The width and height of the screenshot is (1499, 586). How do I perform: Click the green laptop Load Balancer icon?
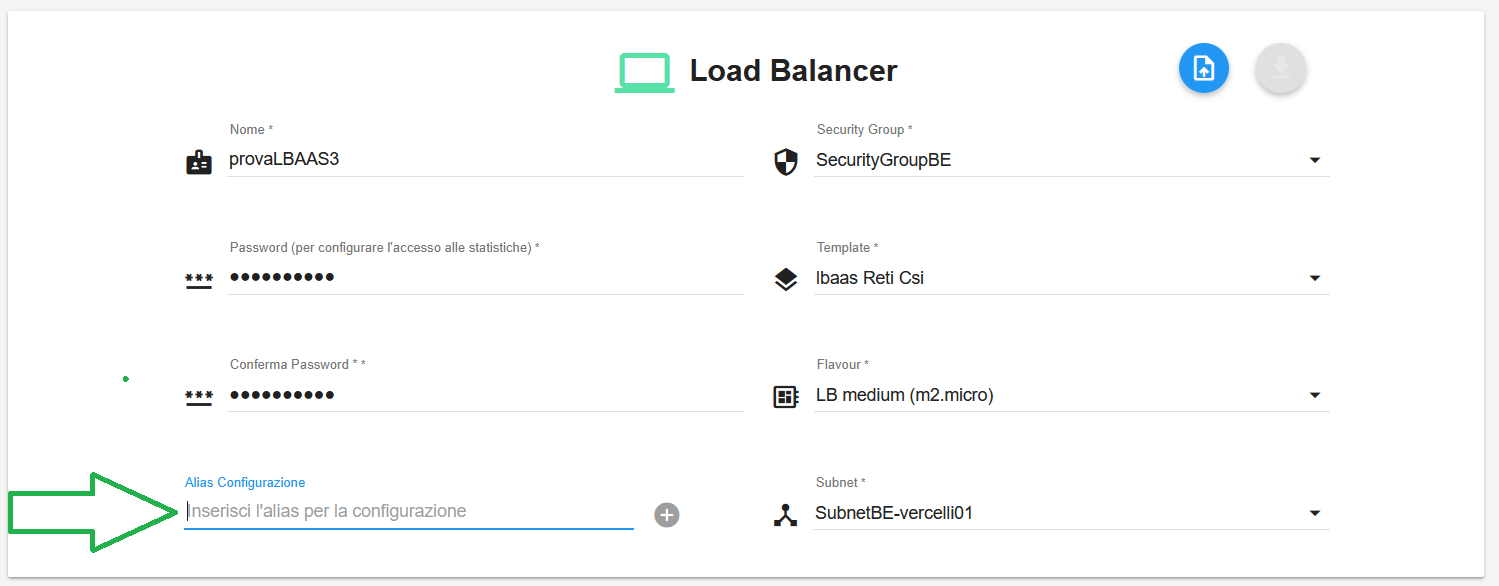coord(644,72)
